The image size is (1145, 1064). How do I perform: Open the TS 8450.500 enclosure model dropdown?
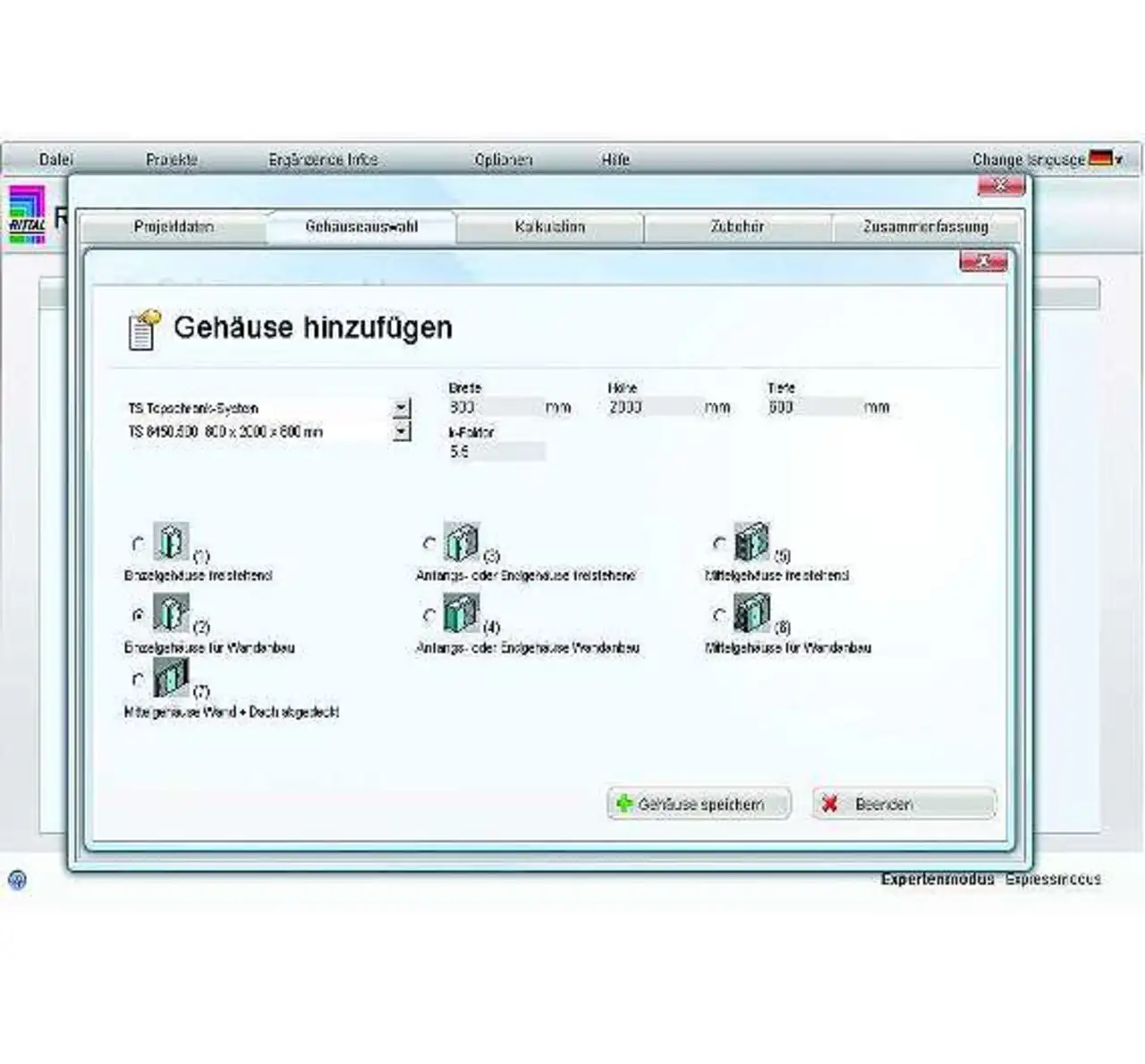click(402, 432)
